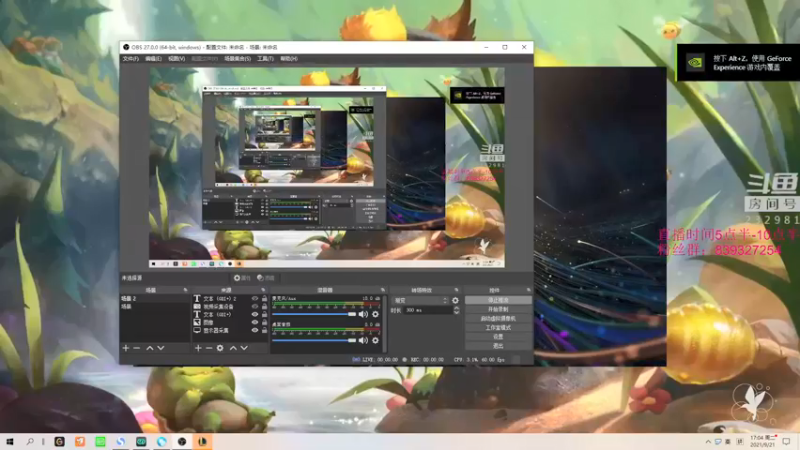Add a new source with the plus icon

198,348
